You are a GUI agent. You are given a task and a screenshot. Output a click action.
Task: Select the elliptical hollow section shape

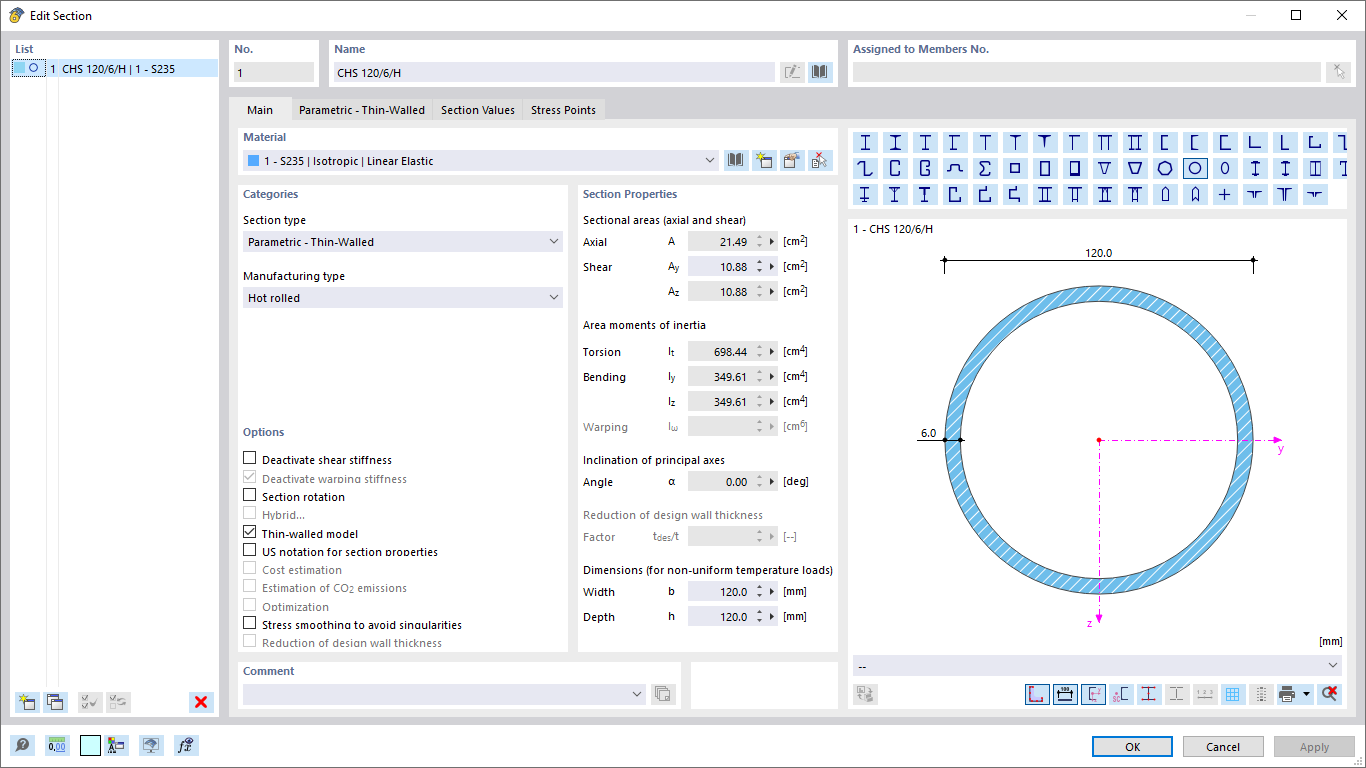(1225, 168)
